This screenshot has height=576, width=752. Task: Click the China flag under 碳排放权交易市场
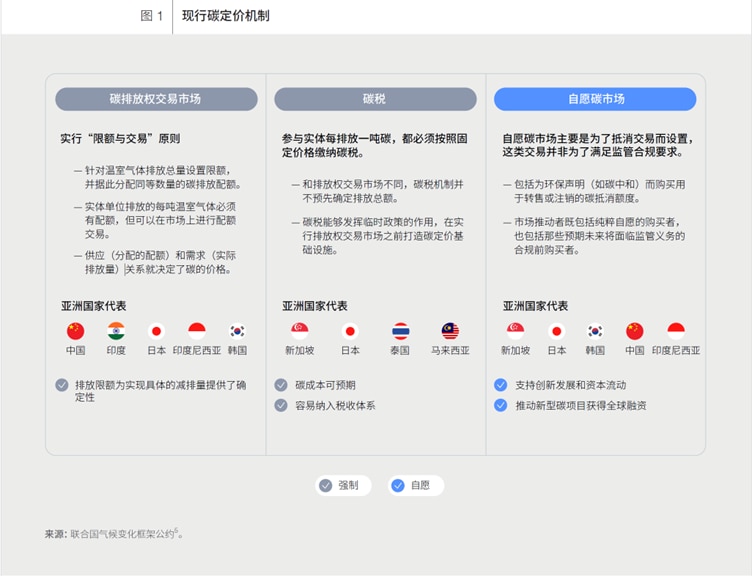click(x=75, y=331)
